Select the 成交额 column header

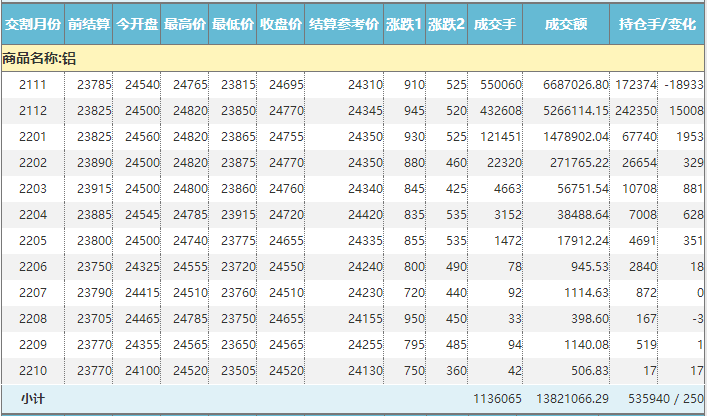click(x=566, y=22)
